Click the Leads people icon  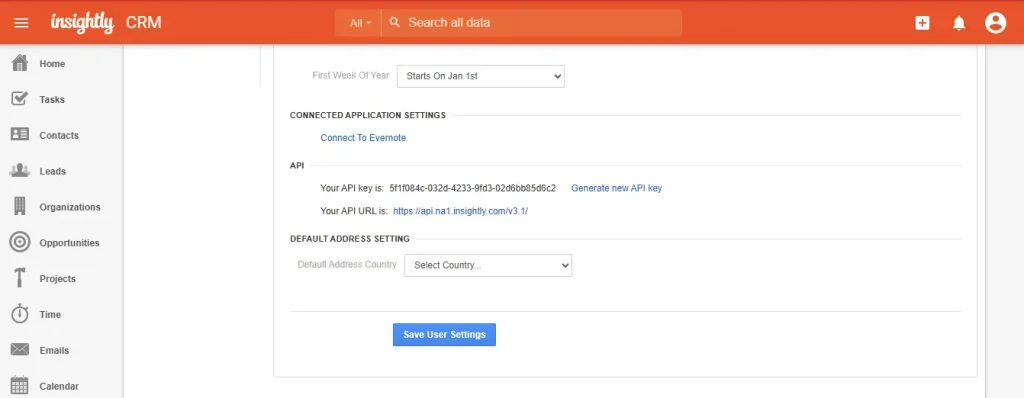(20, 171)
